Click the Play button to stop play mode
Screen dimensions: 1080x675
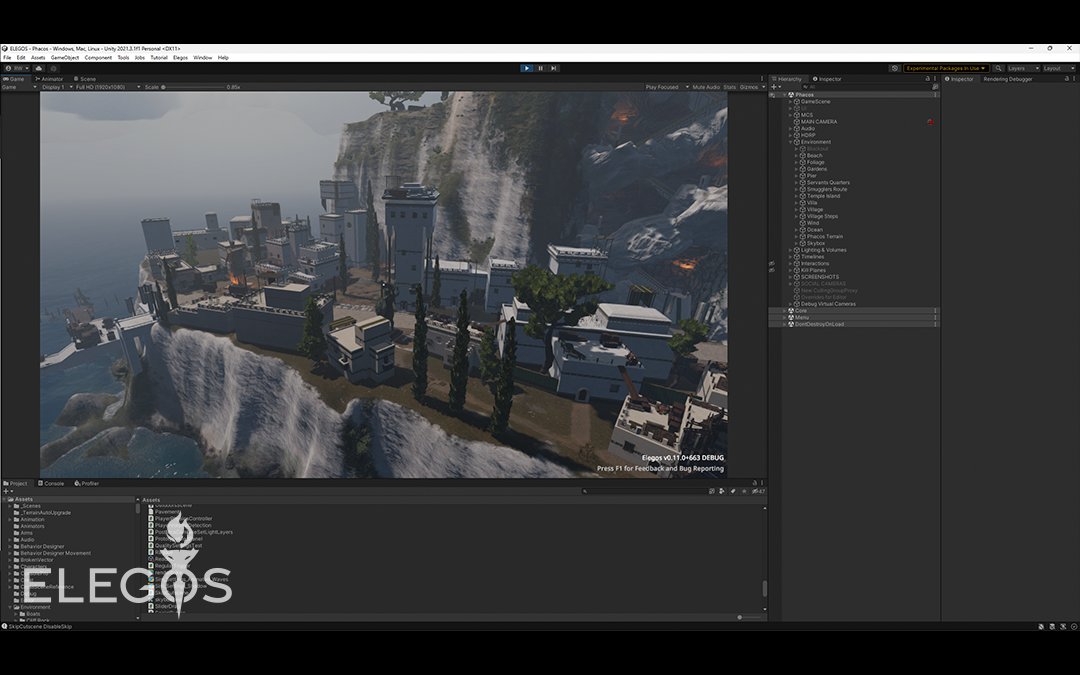coord(526,67)
